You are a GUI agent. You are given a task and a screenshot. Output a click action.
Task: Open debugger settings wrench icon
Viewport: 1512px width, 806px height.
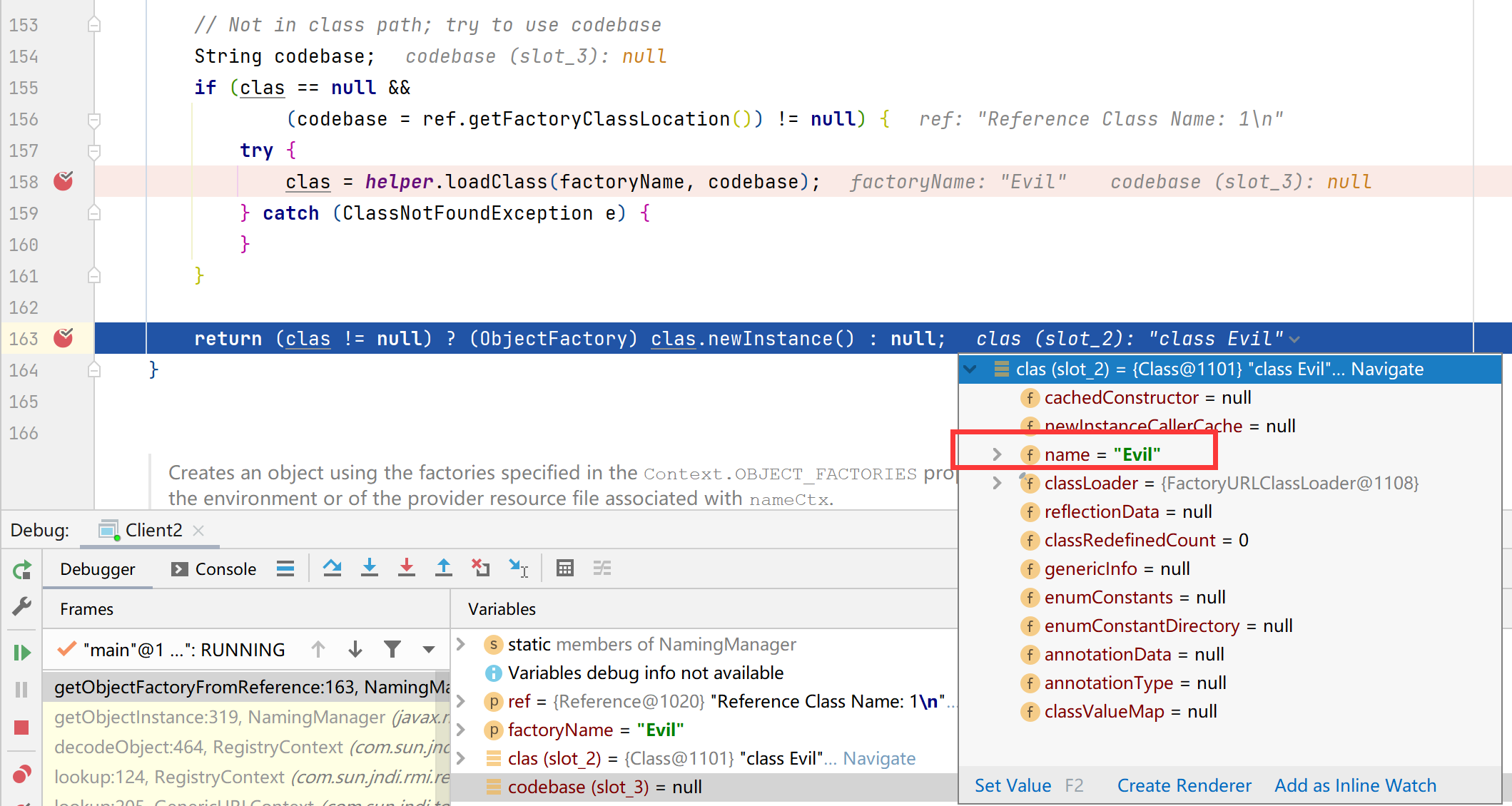(x=22, y=606)
